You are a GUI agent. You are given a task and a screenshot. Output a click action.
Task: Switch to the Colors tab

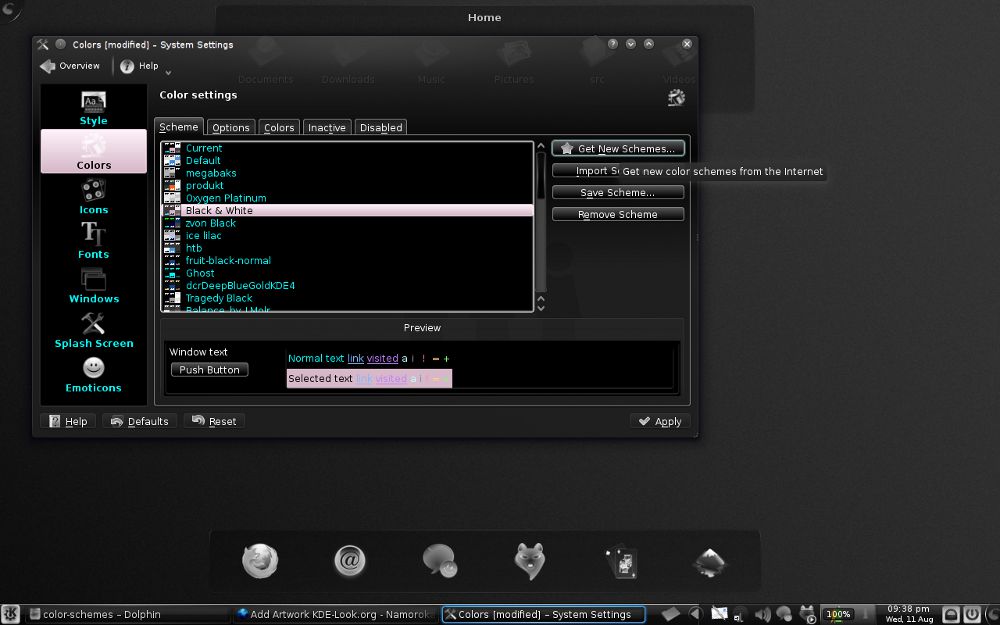click(279, 128)
